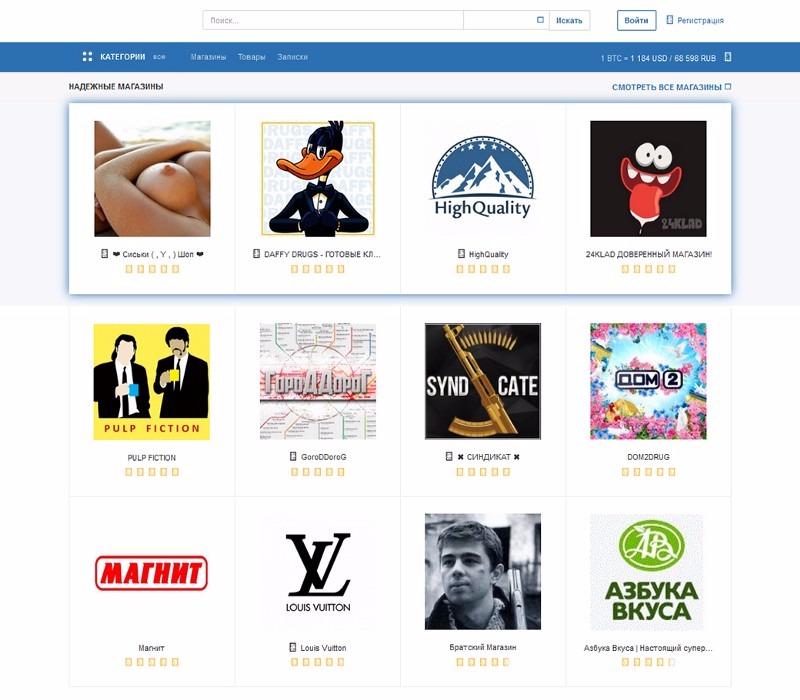Open the HighQuality mountain logo
800x700 pixels.
(x=483, y=179)
